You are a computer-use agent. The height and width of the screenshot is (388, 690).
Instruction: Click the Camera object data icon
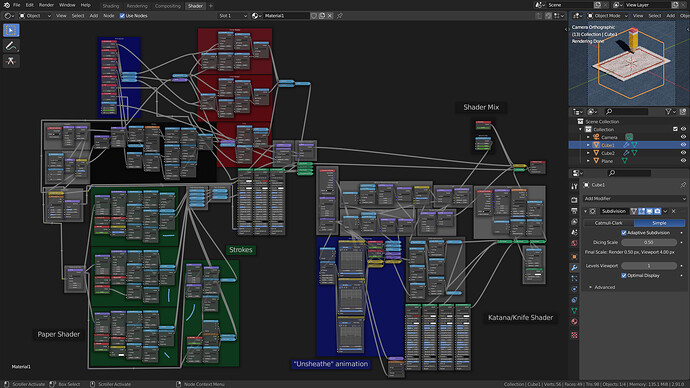629,137
